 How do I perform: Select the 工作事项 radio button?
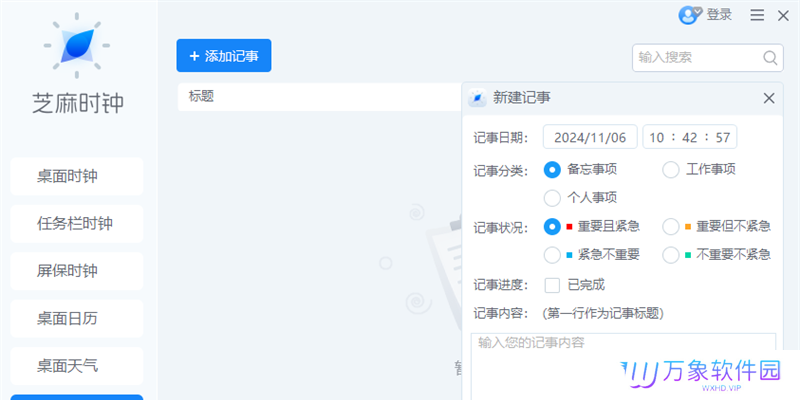pos(671,170)
